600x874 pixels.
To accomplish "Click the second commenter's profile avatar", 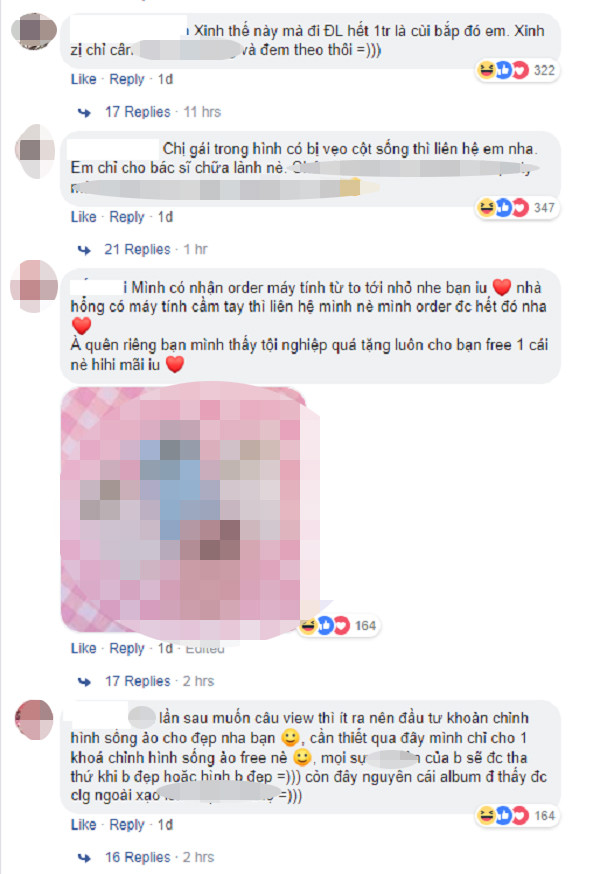I will 35,151.
